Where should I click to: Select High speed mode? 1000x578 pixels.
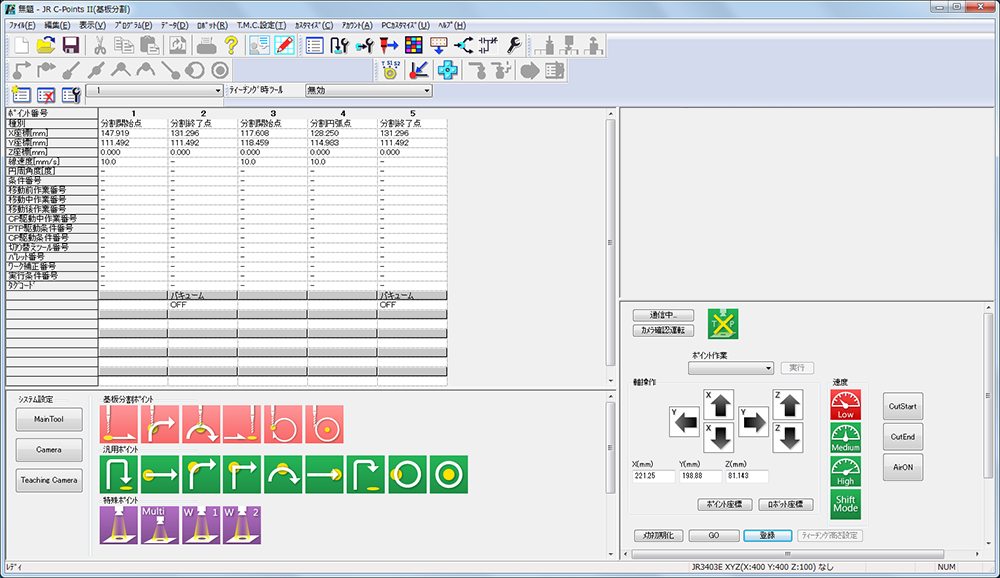pyautogui.click(x=846, y=471)
